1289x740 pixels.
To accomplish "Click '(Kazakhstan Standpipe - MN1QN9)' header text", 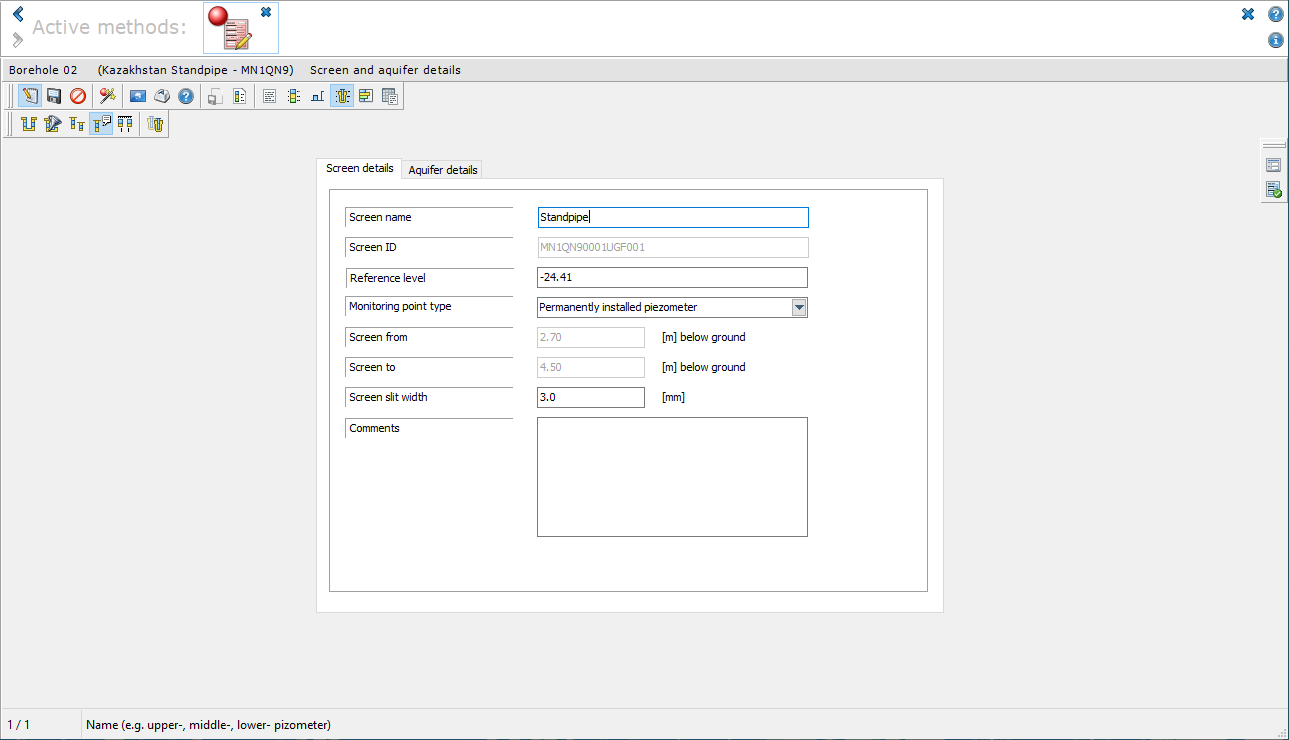I will (x=196, y=70).
